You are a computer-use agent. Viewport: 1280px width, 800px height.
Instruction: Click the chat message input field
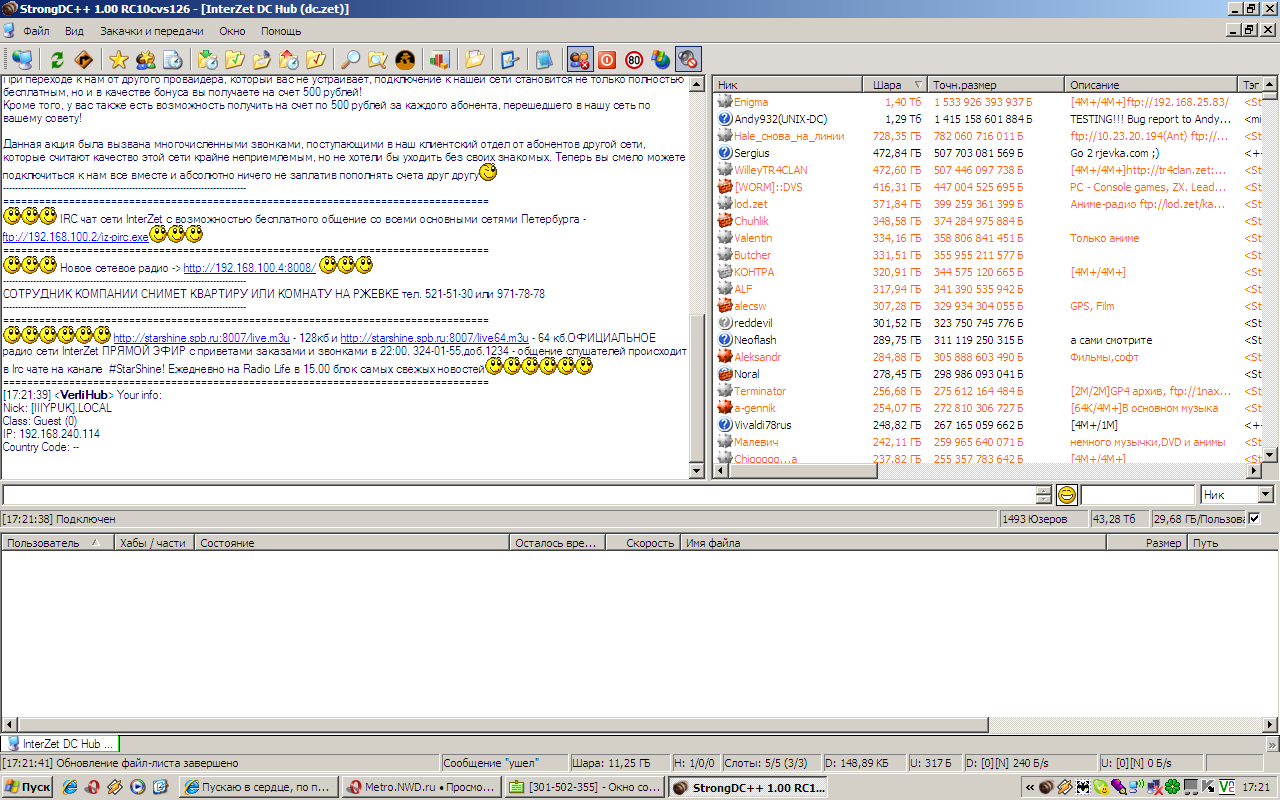(x=518, y=495)
